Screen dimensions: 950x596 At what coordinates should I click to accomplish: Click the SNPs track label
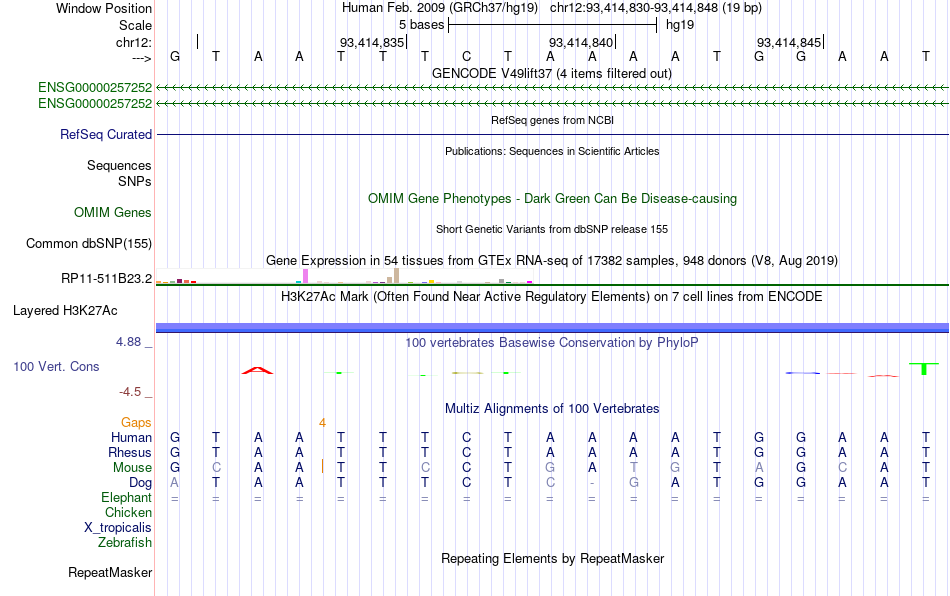point(135,181)
